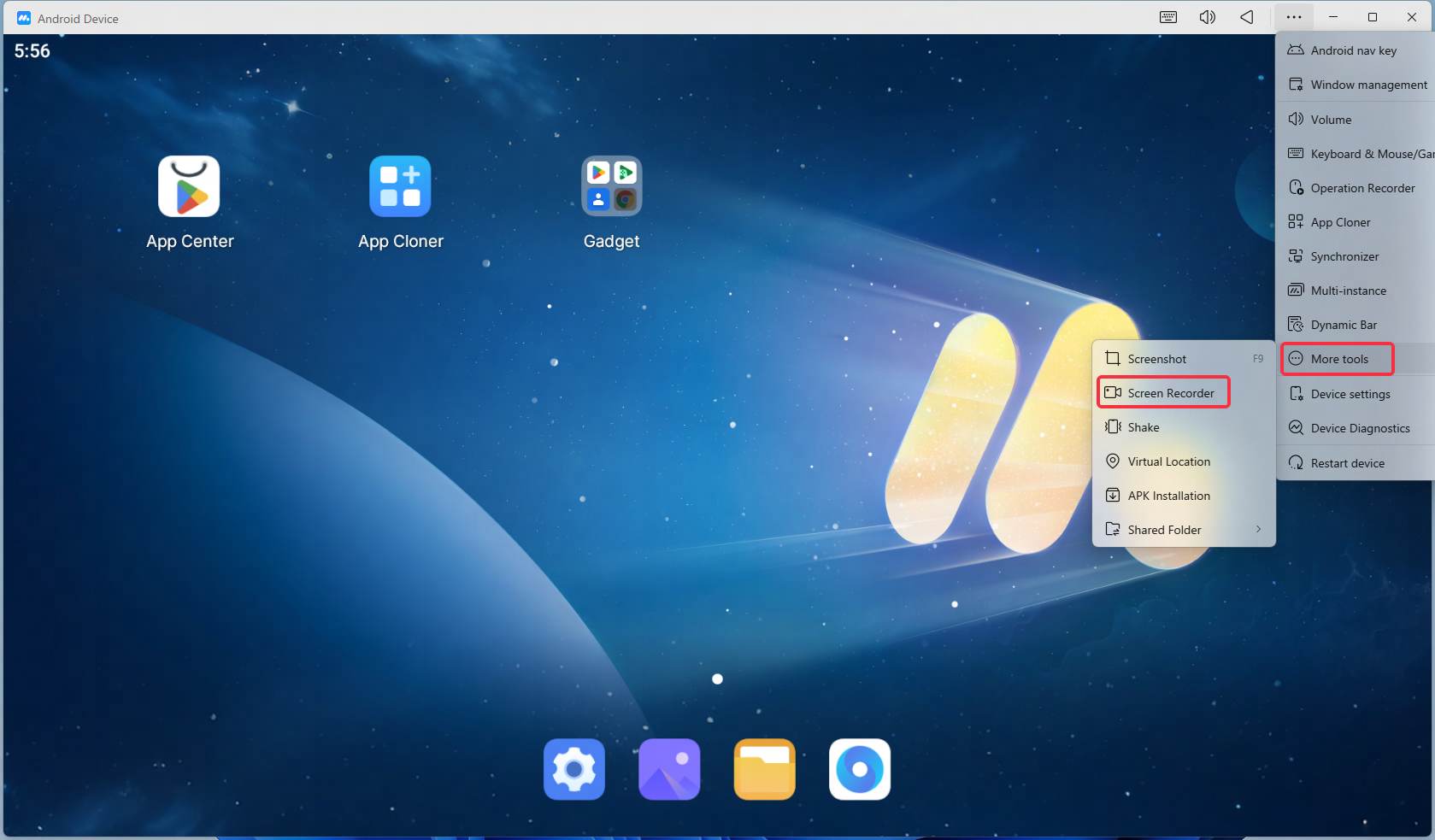Open Keyboard & Mouse settings entry
This screenshot has height=840, width=1435.
tap(1356, 154)
